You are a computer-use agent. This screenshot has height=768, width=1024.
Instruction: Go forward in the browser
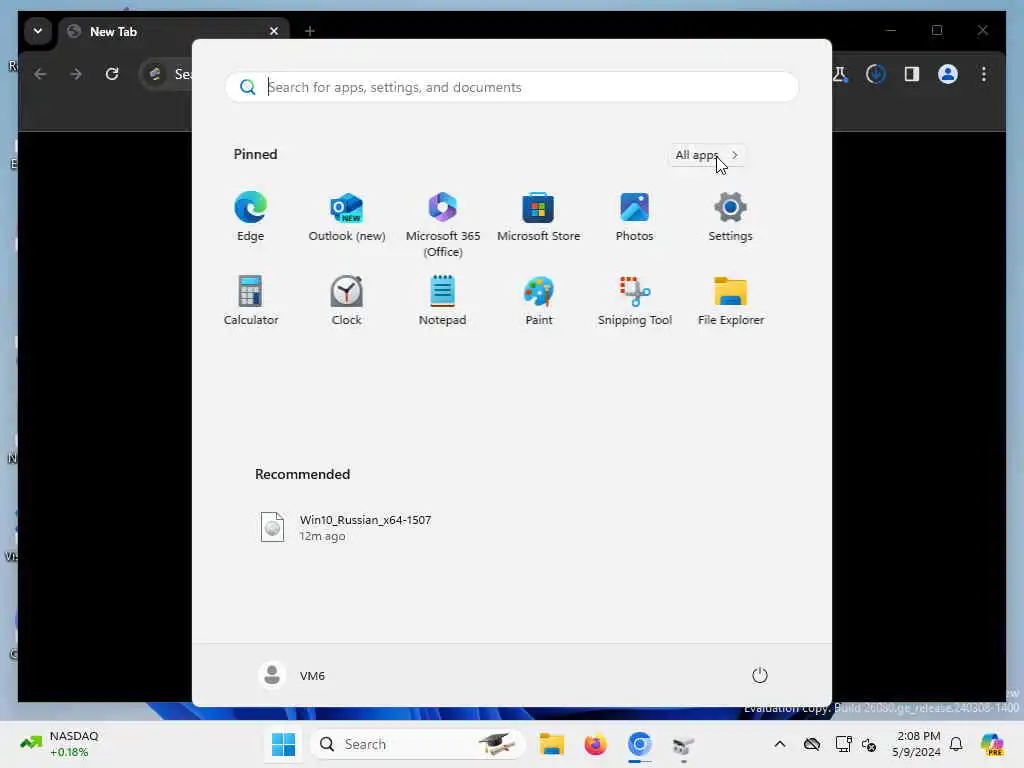[76, 74]
